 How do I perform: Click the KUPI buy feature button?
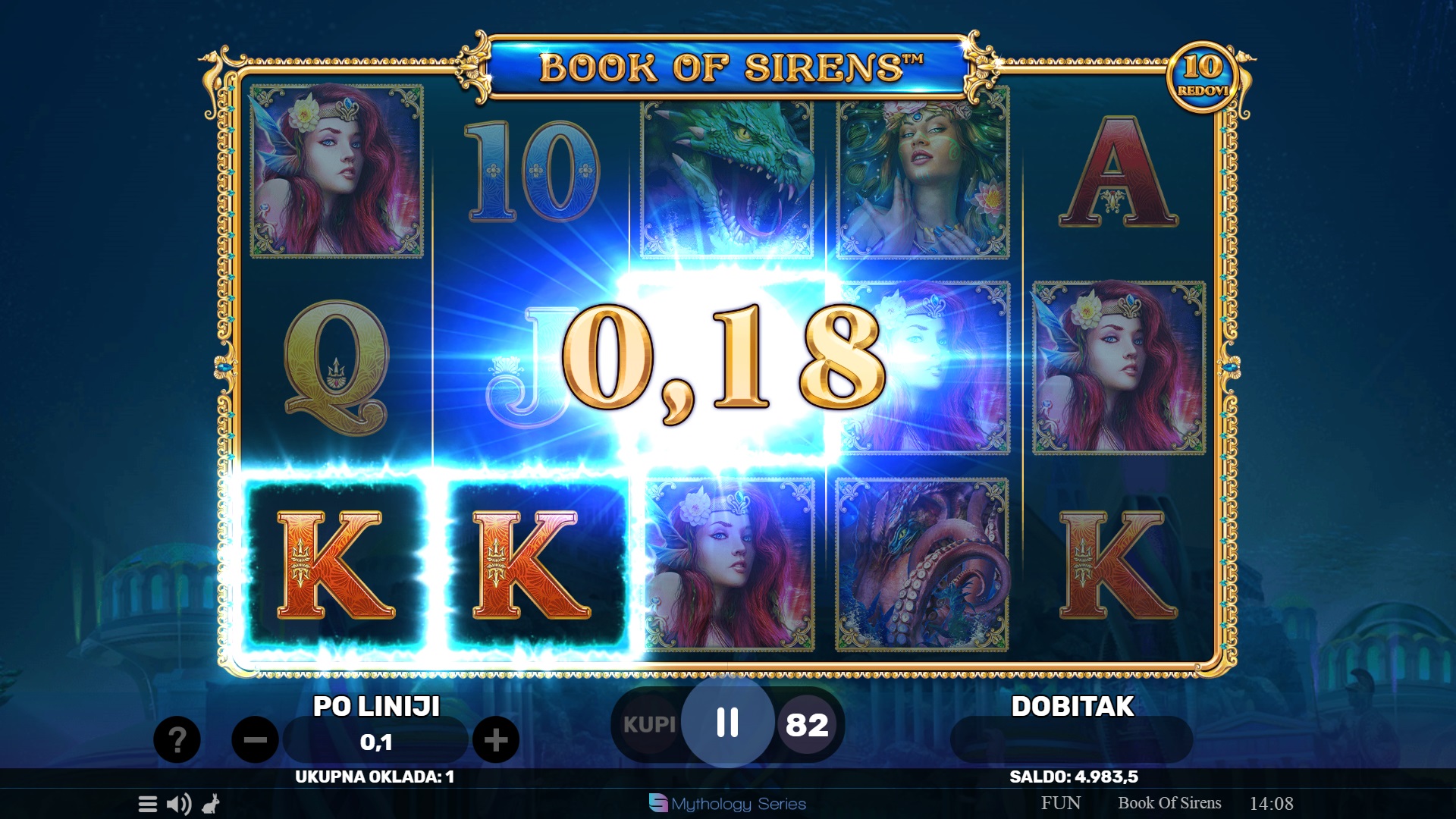pos(649,724)
